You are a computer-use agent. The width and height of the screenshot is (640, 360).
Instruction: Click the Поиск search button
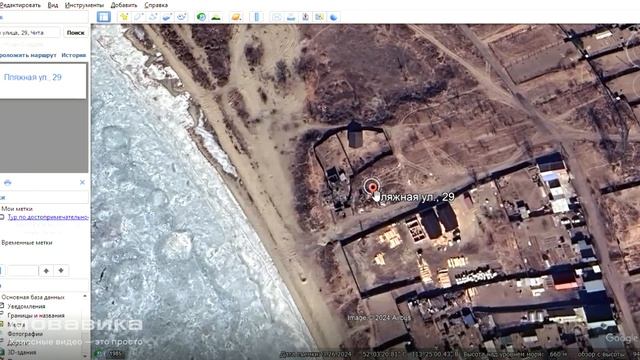tap(76, 33)
